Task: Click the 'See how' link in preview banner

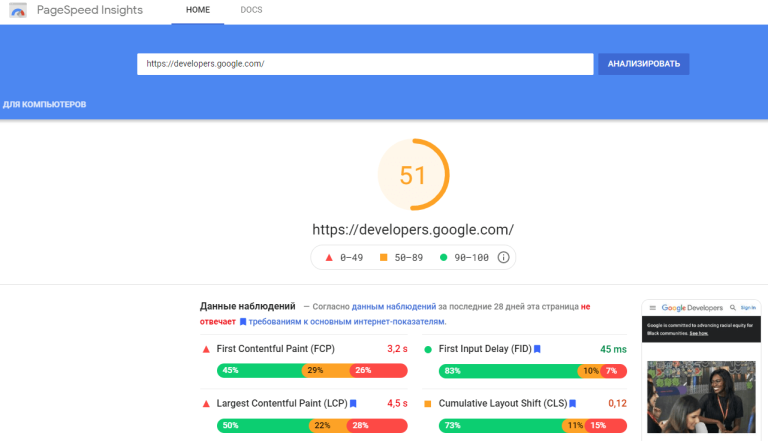Action: [x=698, y=333]
